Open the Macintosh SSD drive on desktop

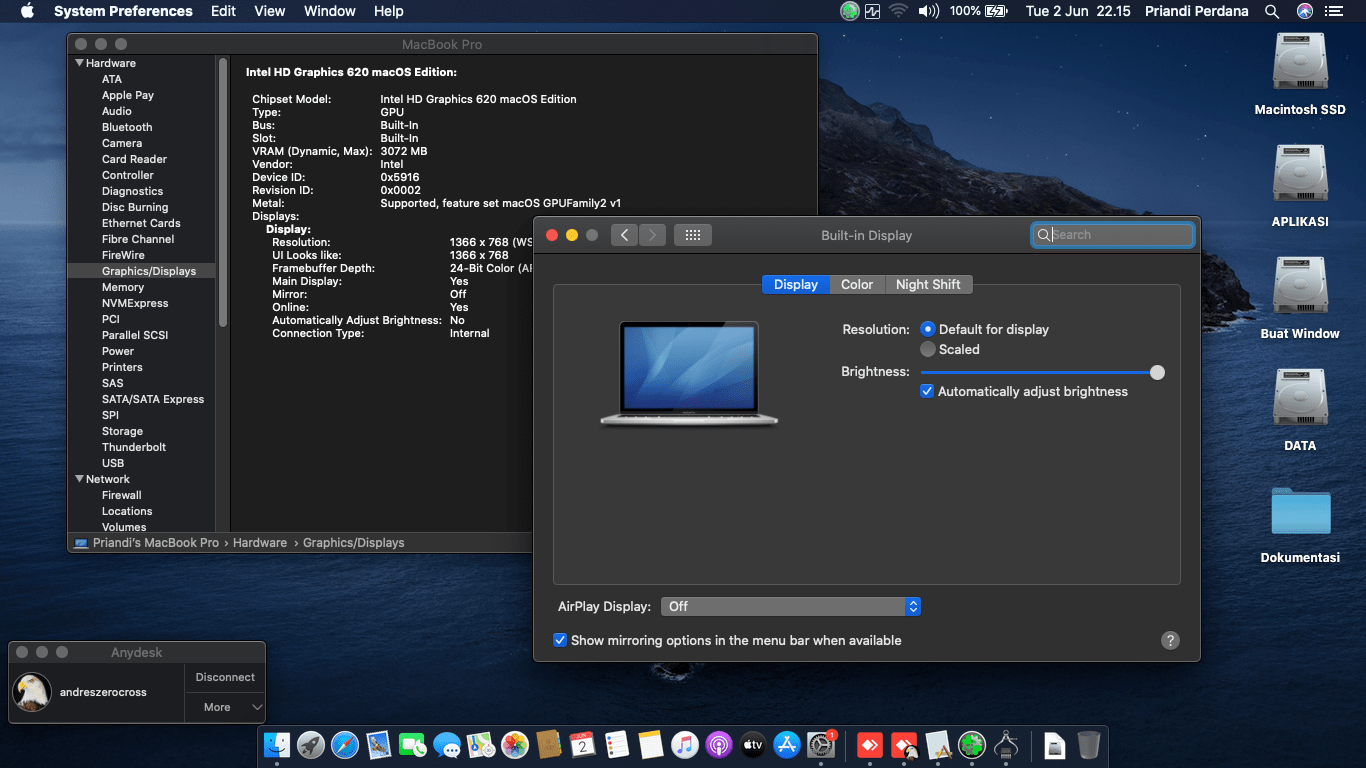pos(1300,62)
